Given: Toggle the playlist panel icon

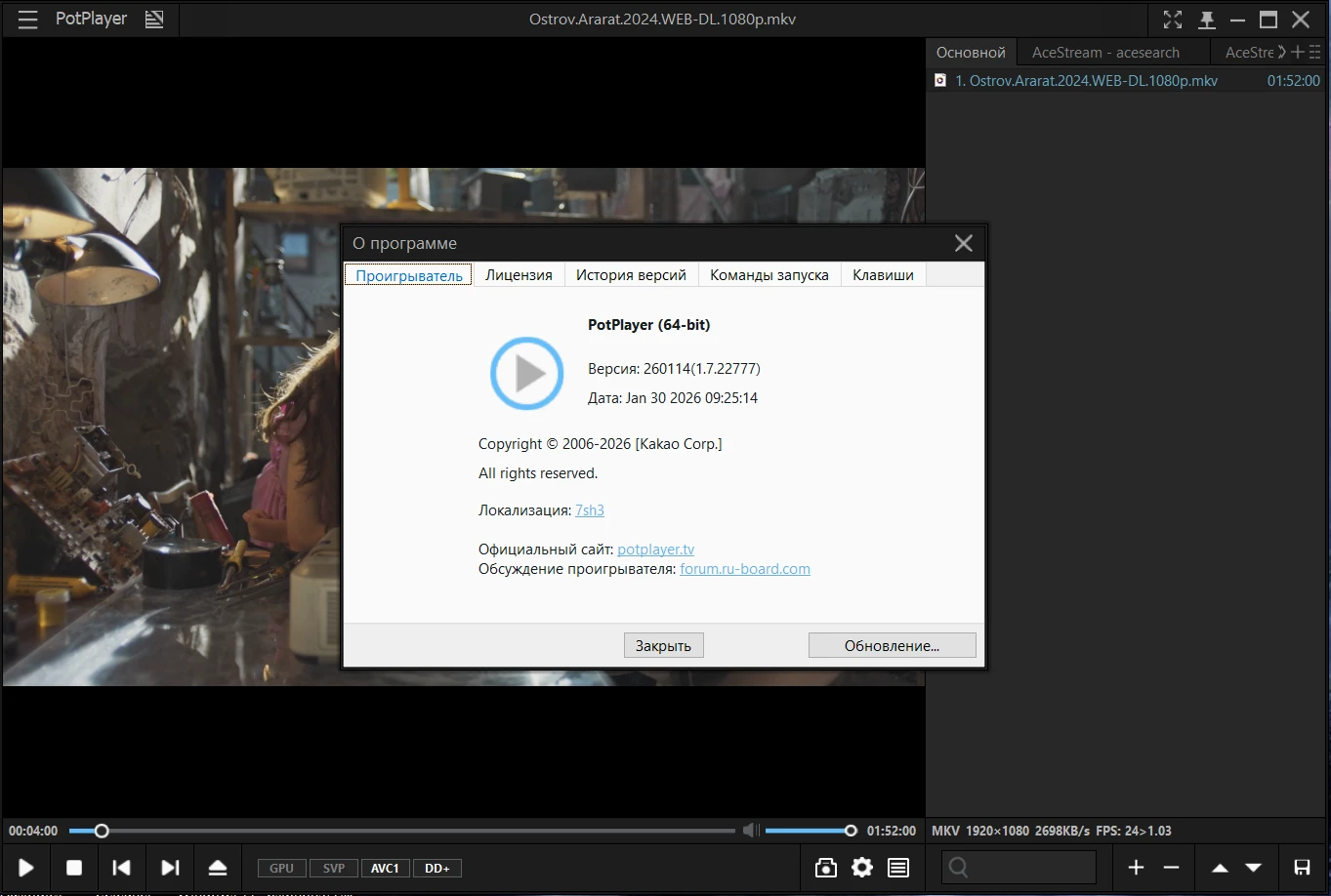Looking at the screenshot, I should (898, 868).
